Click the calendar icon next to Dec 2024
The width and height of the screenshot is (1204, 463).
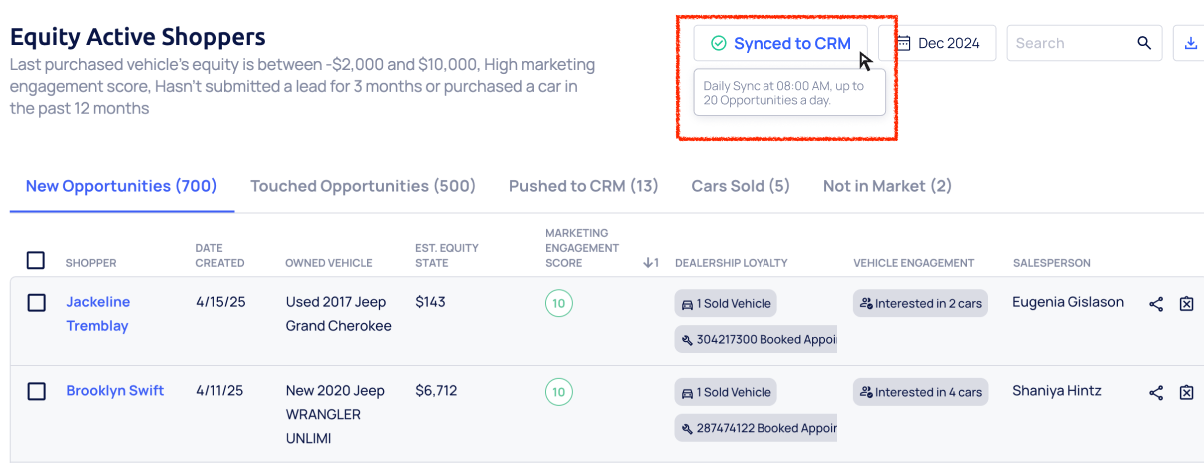coord(903,43)
